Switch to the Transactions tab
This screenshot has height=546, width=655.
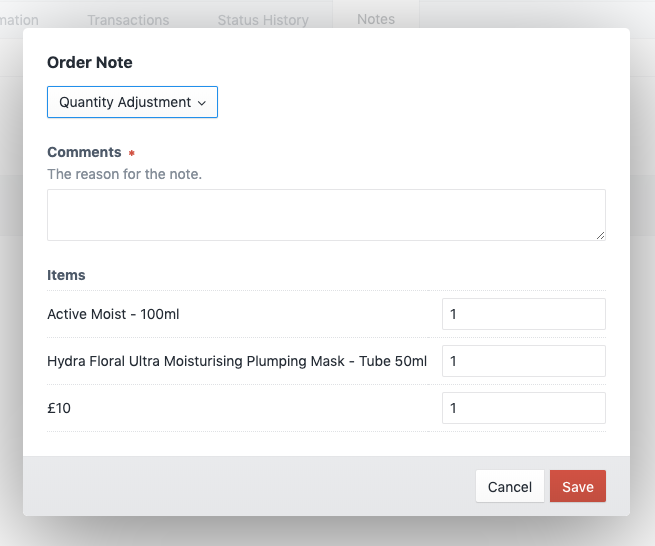[128, 20]
